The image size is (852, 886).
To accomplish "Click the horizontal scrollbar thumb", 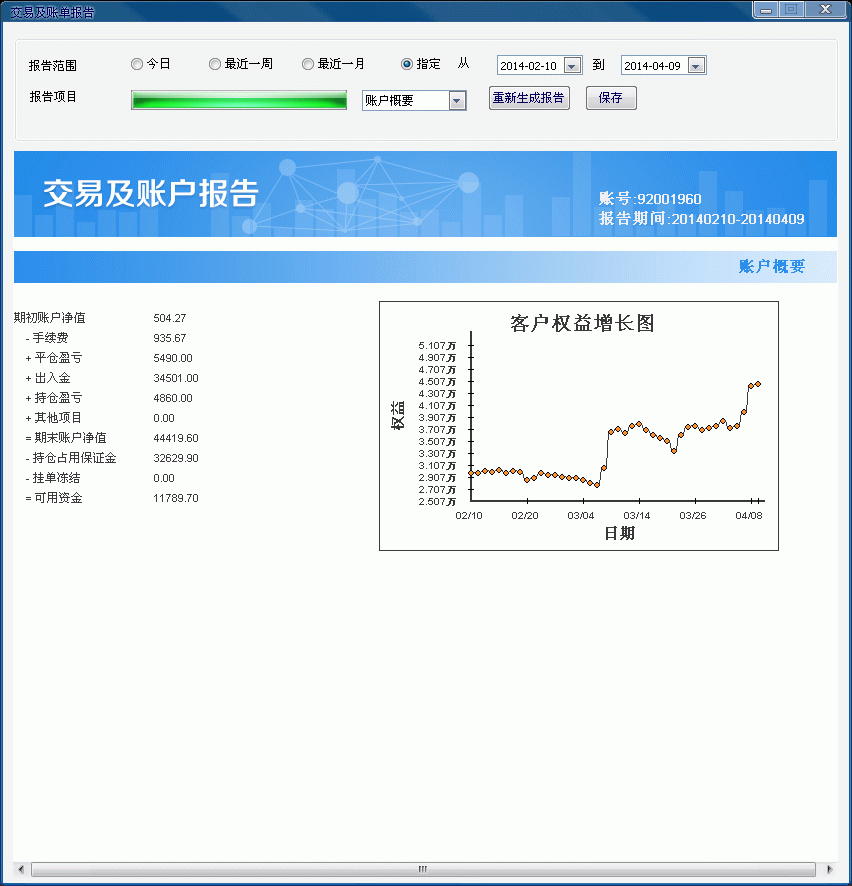I will coord(423,869).
